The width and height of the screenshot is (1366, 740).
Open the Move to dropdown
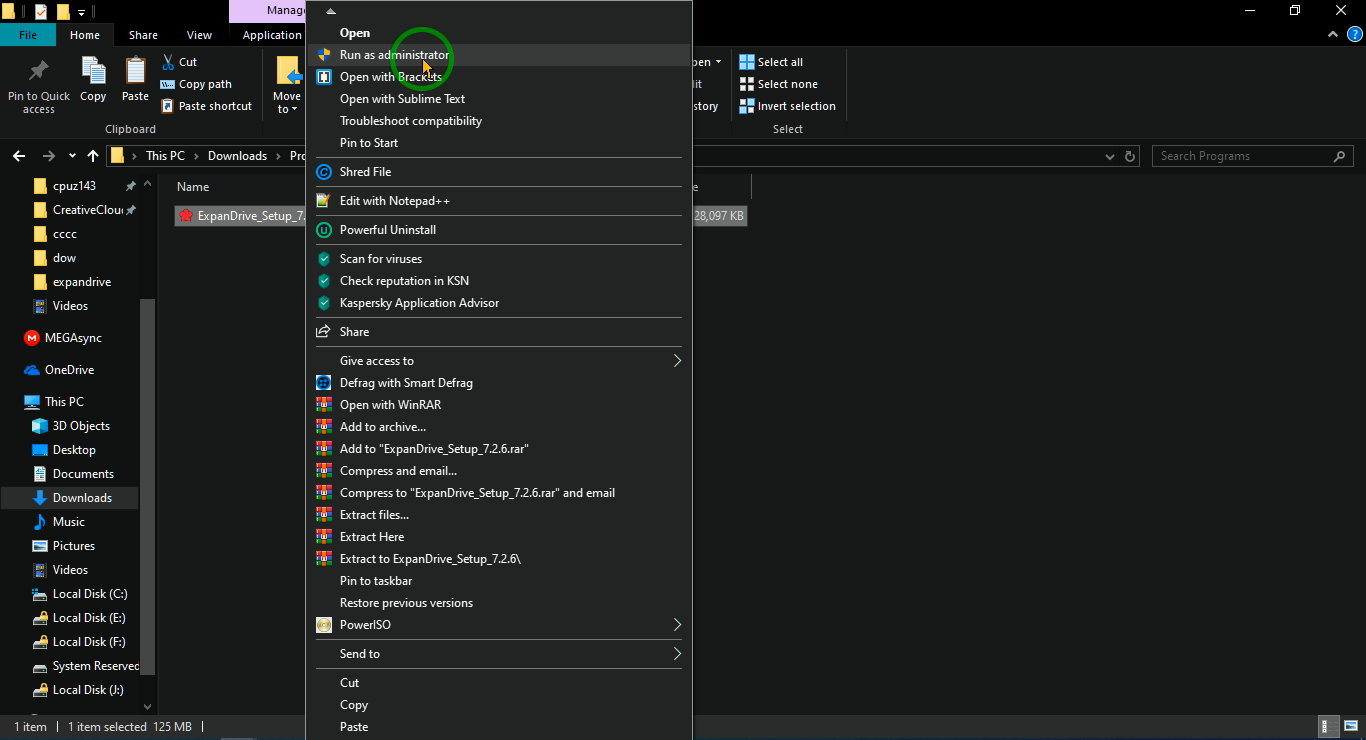287,85
